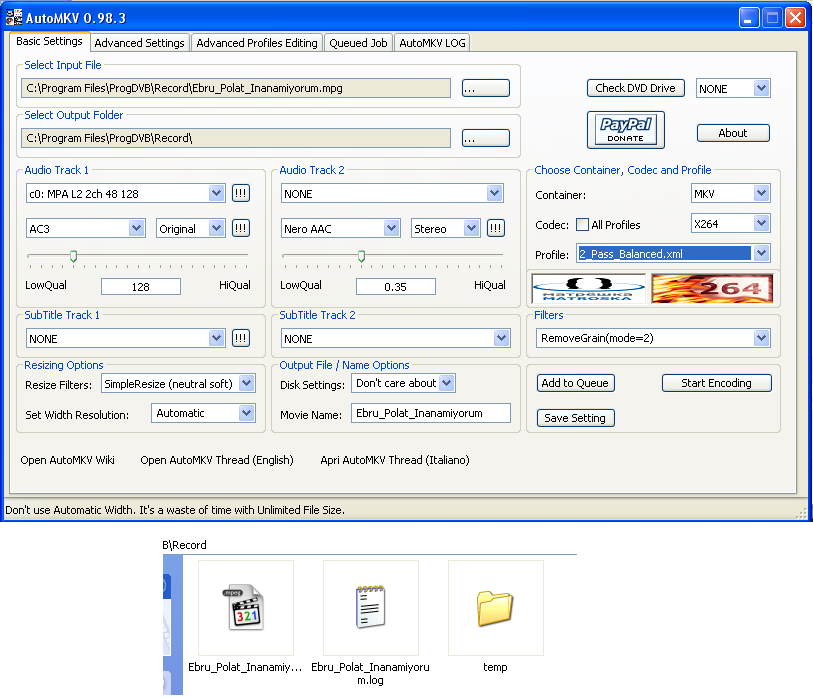Click Apri AutoMKV Thread (Italiano) link
This screenshot has height=698, width=813.
click(x=395, y=460)
